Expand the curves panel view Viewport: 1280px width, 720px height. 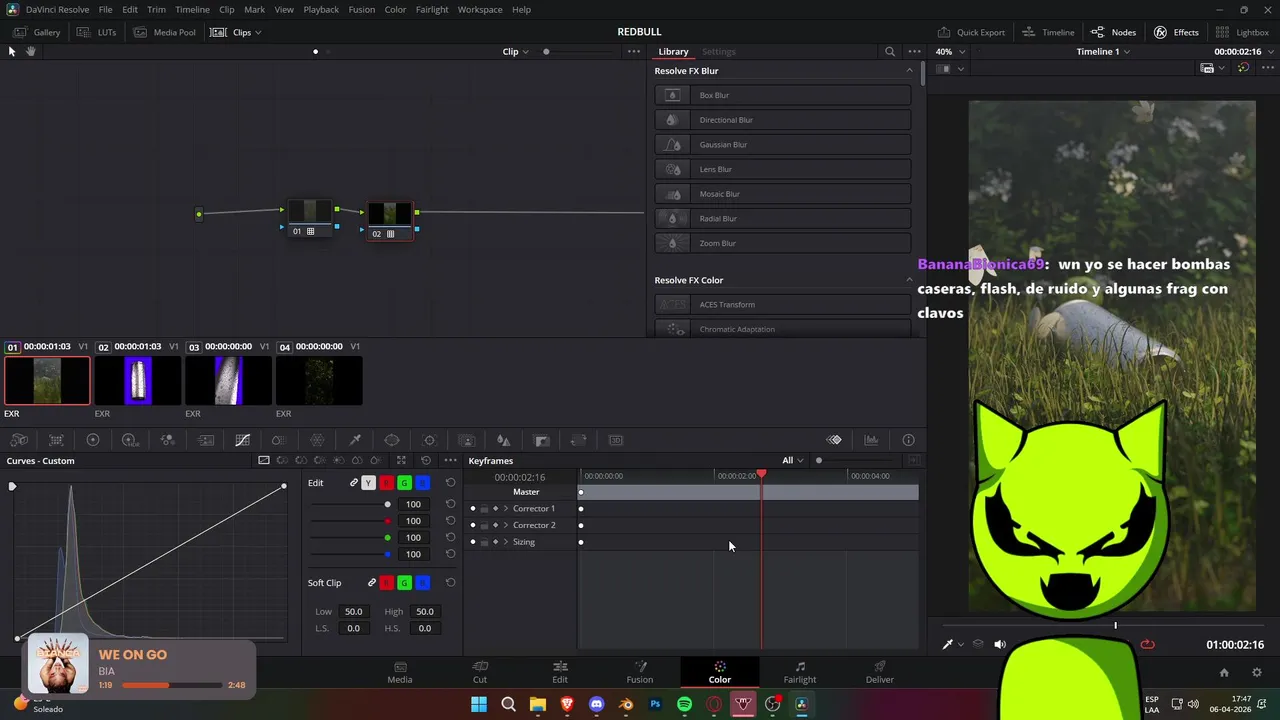(x=401, y=460)
